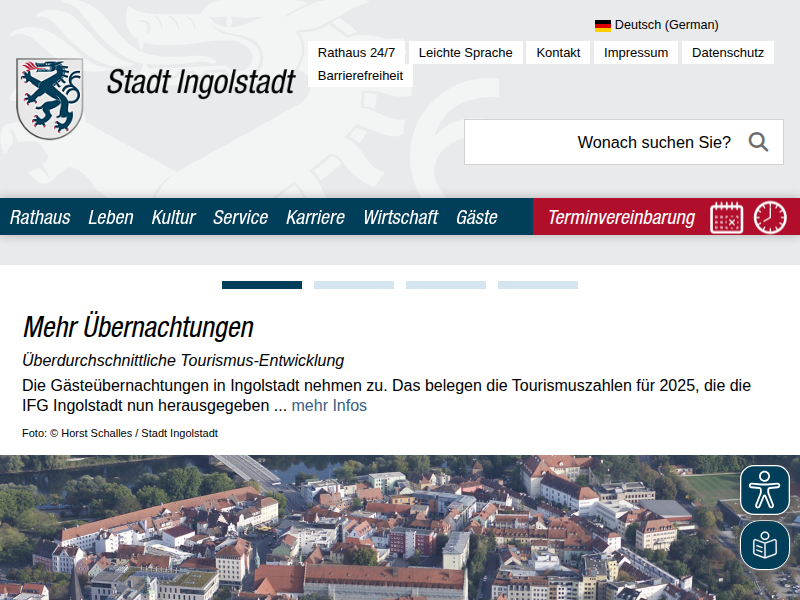Select the first active slider indicator
The width and height of the screenshot is (800, 600).
tap(261, 285)
